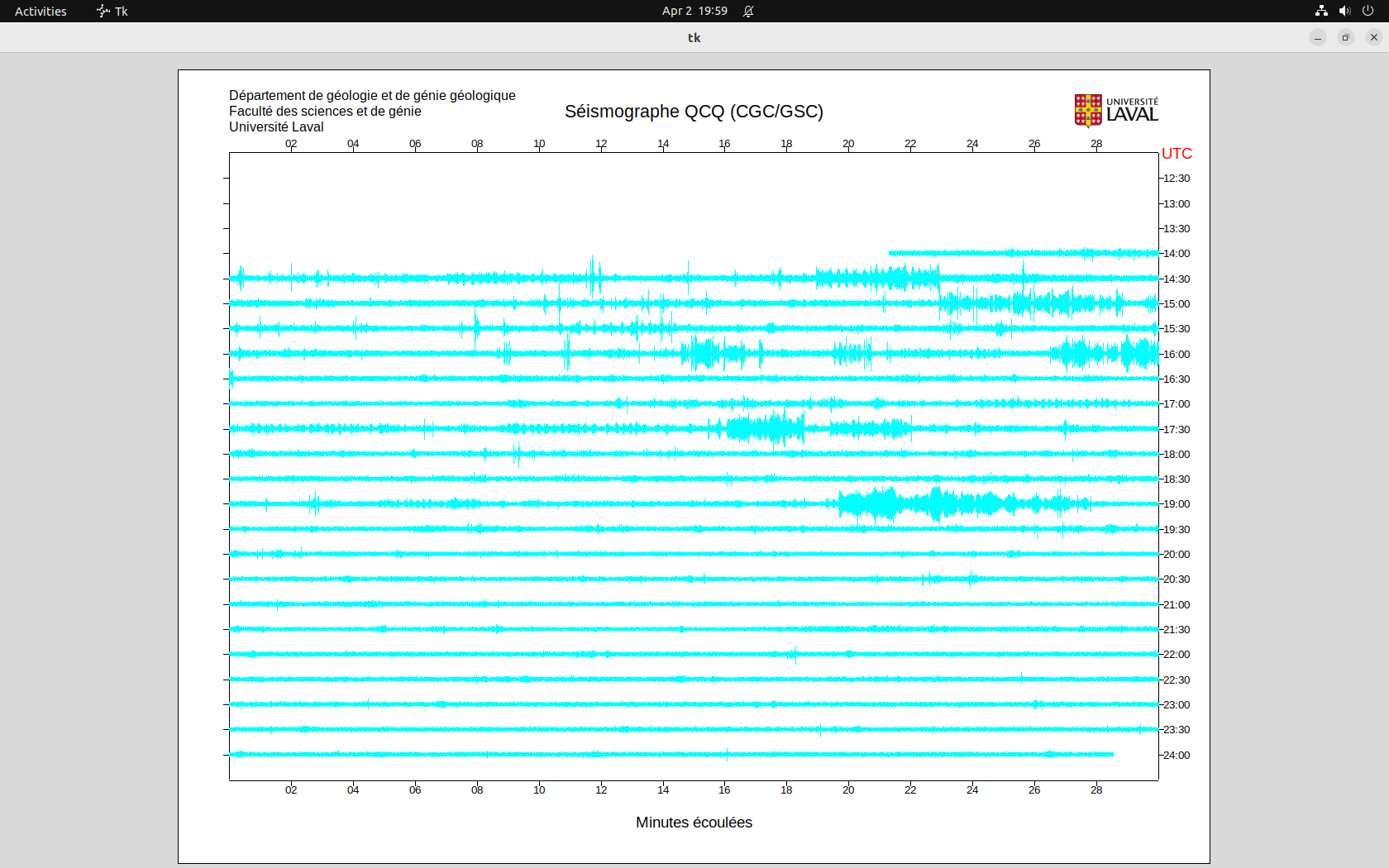Open the Activities overview
Image resolution: width=1389 pixels, height=868 pixels.
[x=41, y=11]
